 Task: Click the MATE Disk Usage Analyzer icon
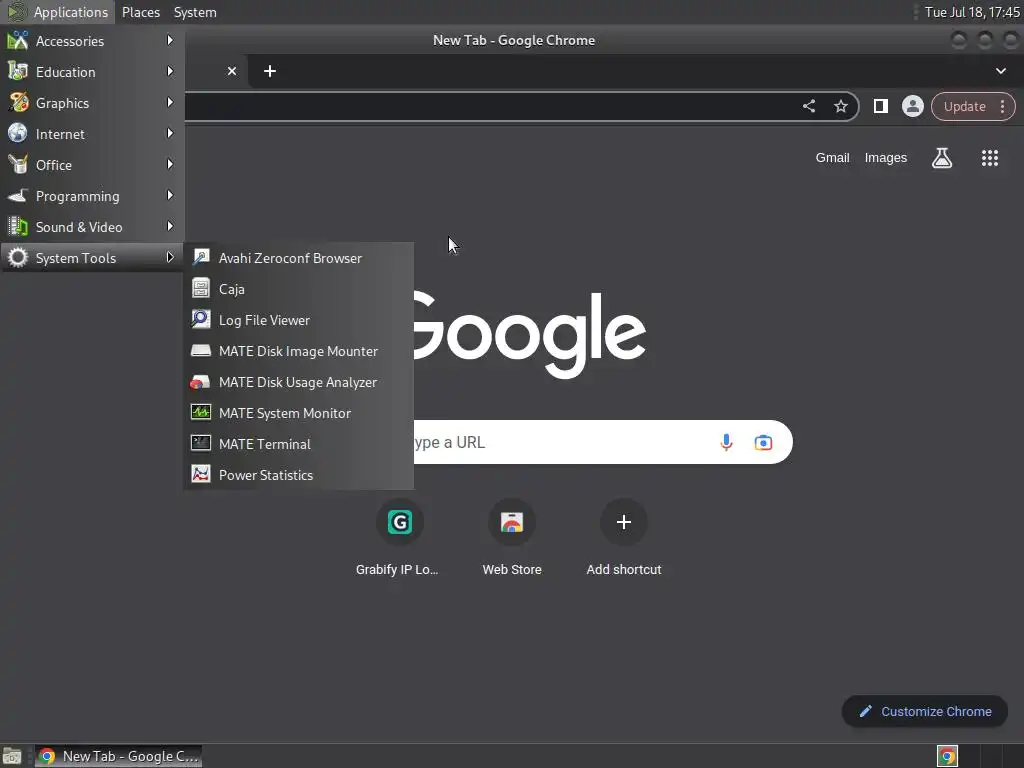200,382
